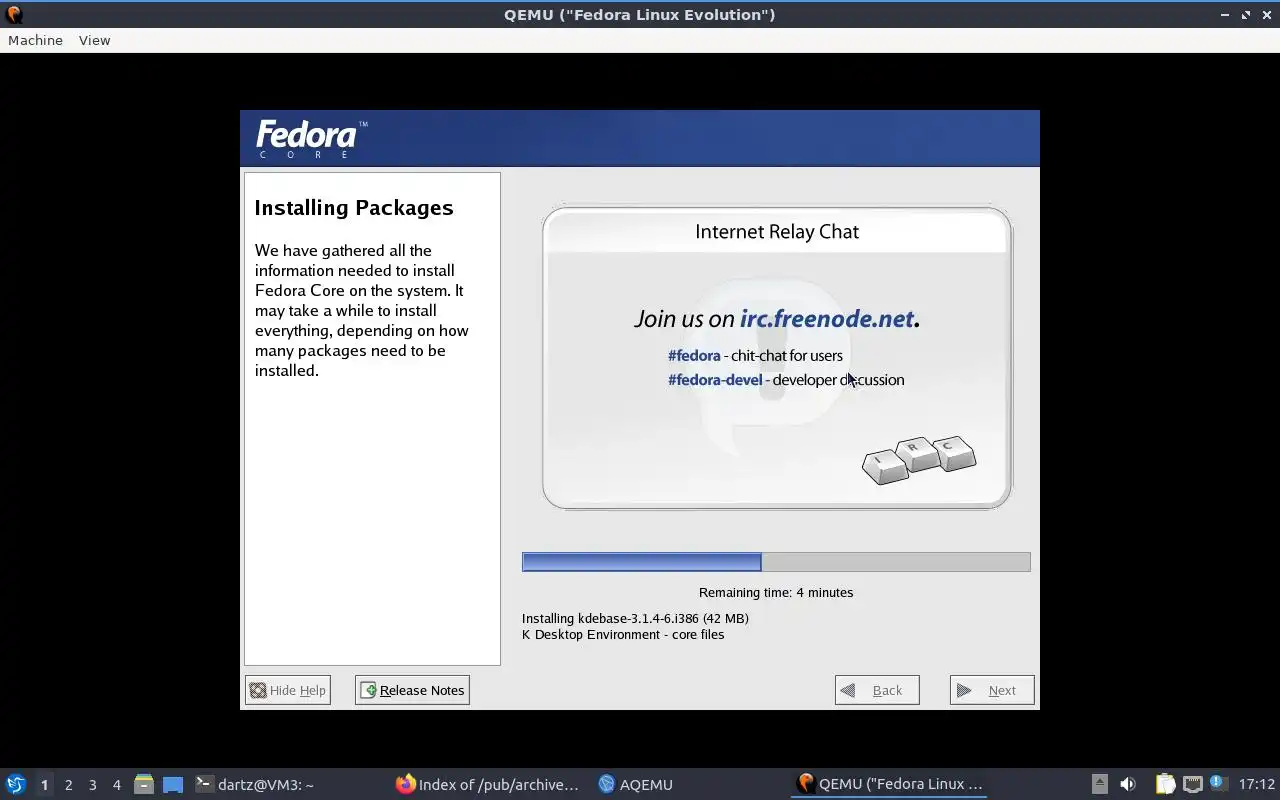Switch to the Firefox Index of /pub/archive window
Image resolution: width=1280 pixels, height=800 pixels.
click(488, 784)
